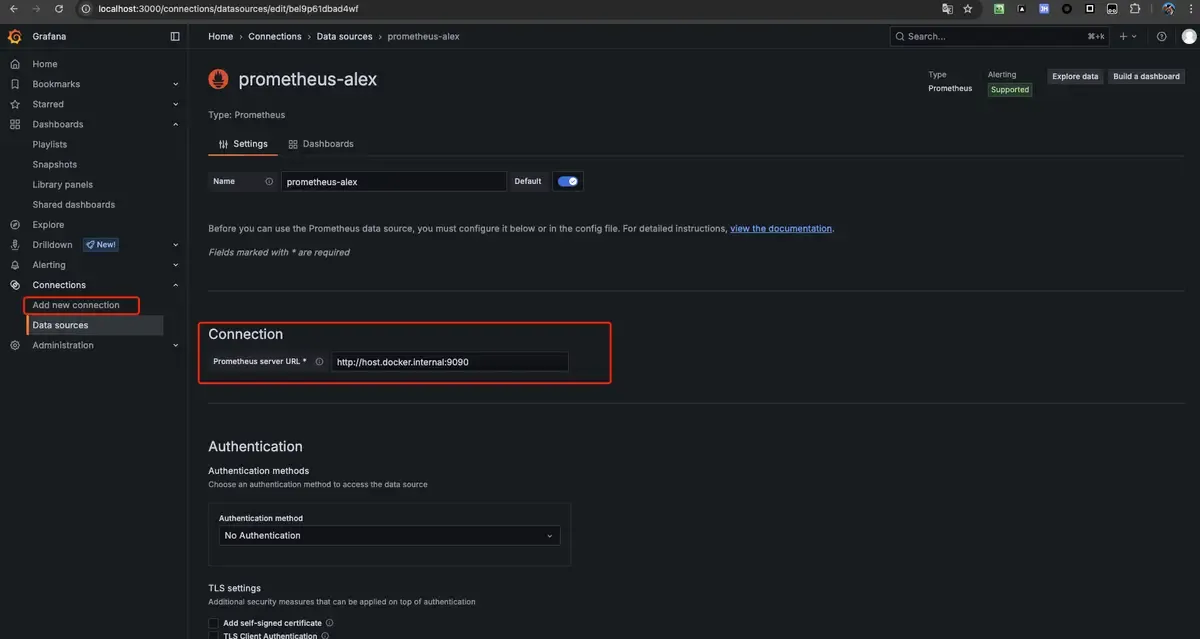Screen dimensions: 1200x639
Task: Click info icon beside Prometheus server URL
Action: (319, 362)
